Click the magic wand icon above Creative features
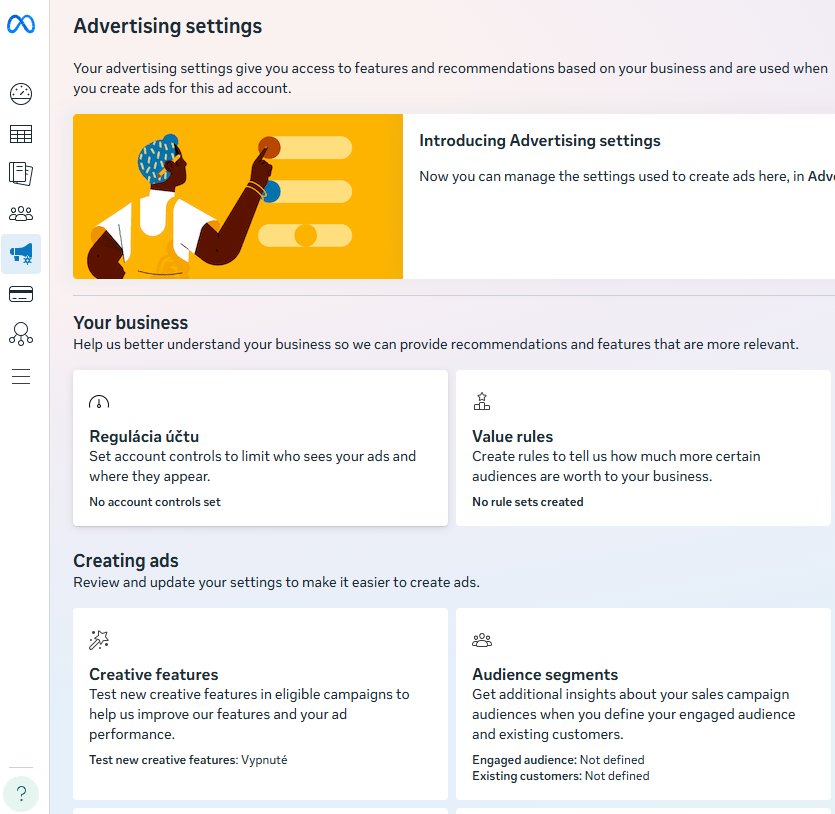The width and height of the screenshot is (835, 814). pyautogui.click(x=99, y=640)
